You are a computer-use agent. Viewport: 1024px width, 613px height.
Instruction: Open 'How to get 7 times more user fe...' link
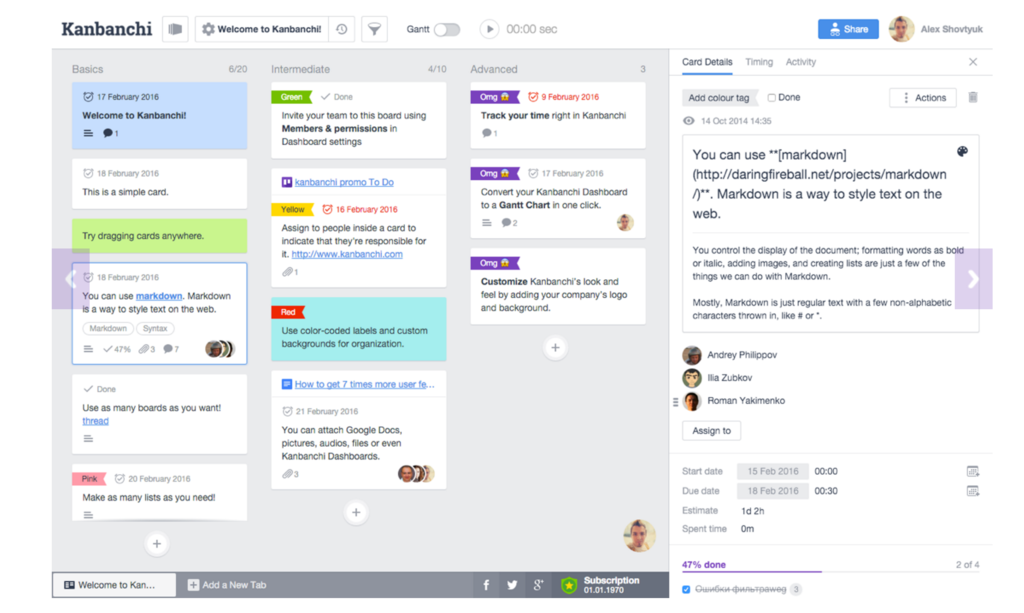[364, 385]
